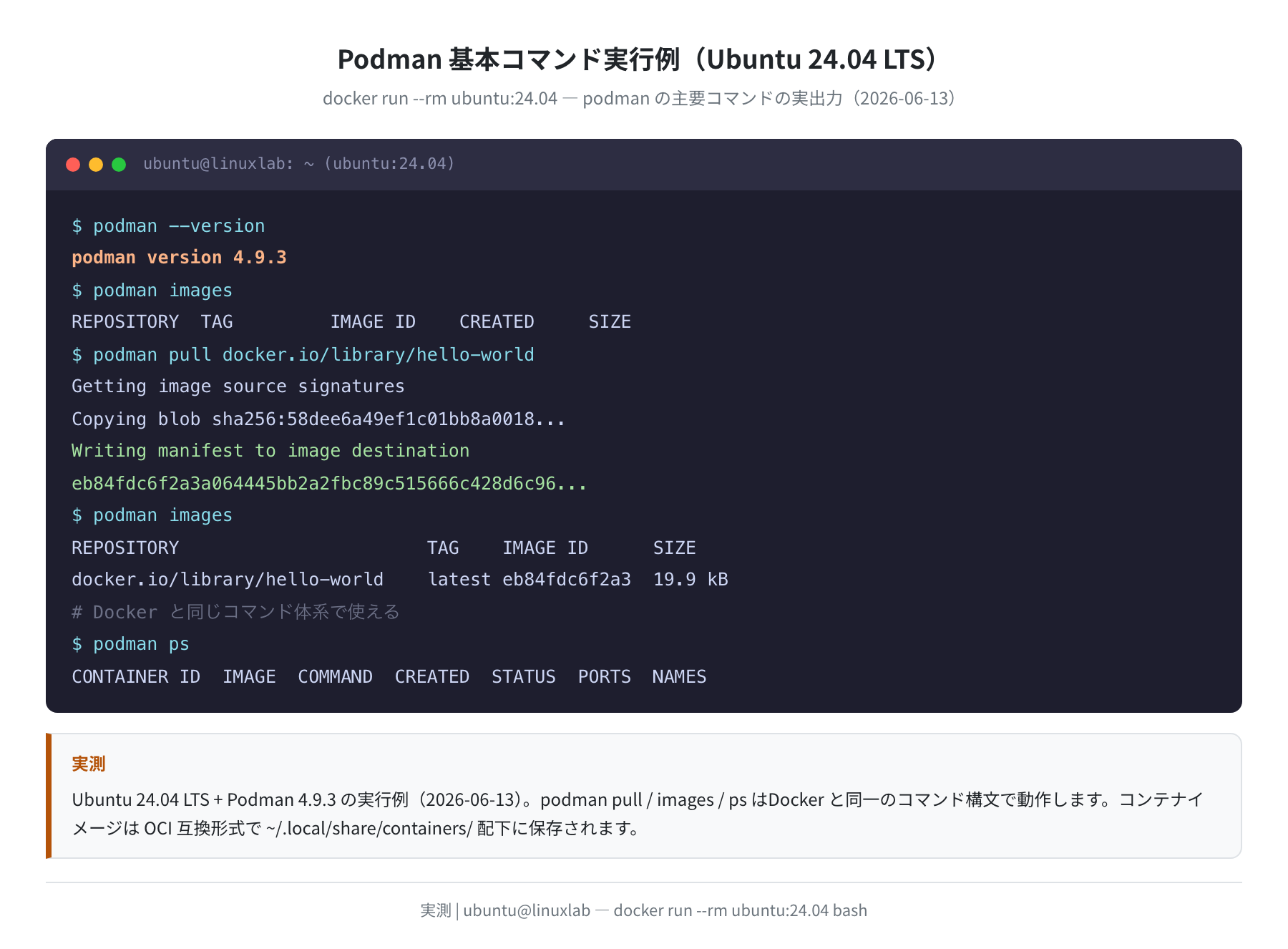Click the 'docker.io/library/hello-world' repository row entry
The height and width of the screenshot is (949, 1288).
(228, 580)
